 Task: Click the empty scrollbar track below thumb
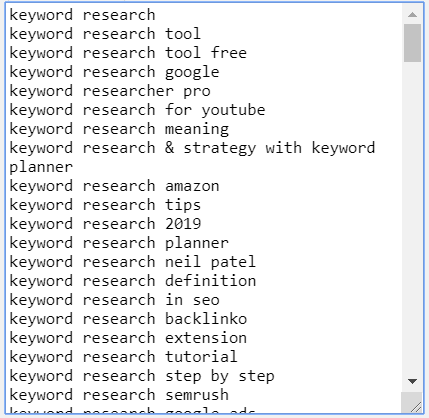pos(412,217)
